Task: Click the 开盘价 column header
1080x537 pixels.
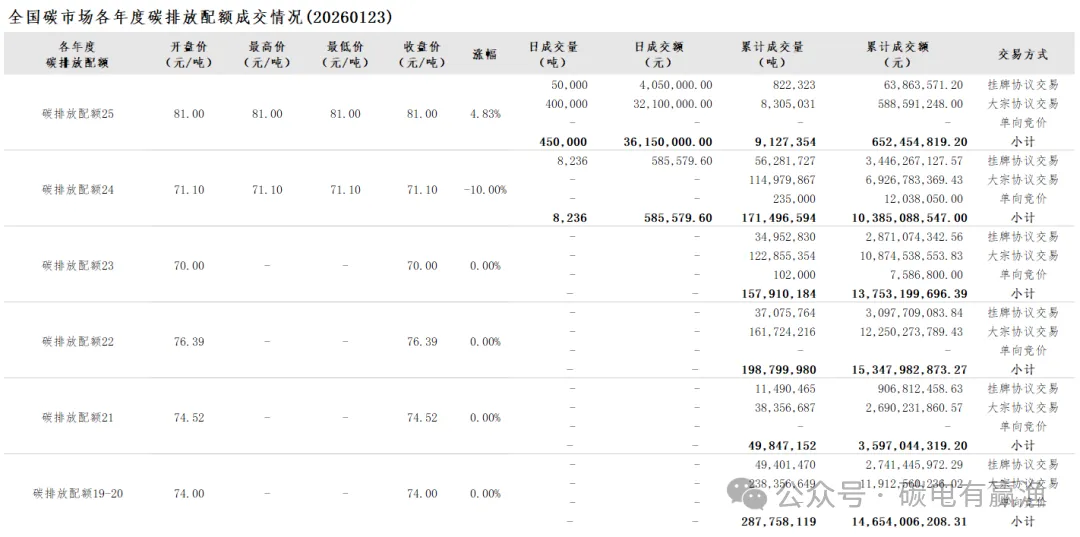Action: point(189,54)
